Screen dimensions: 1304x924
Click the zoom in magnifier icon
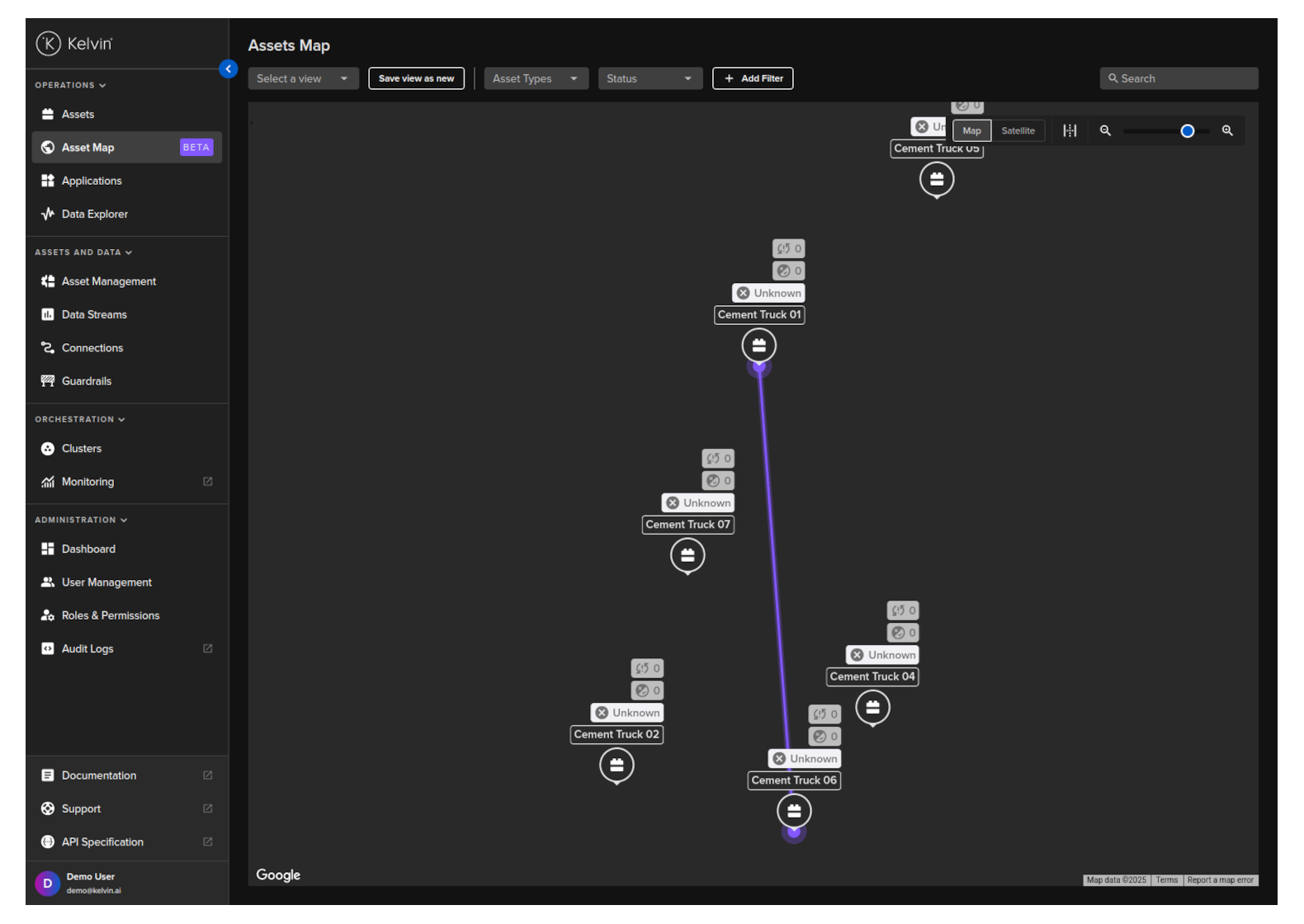pos(1227,130)
